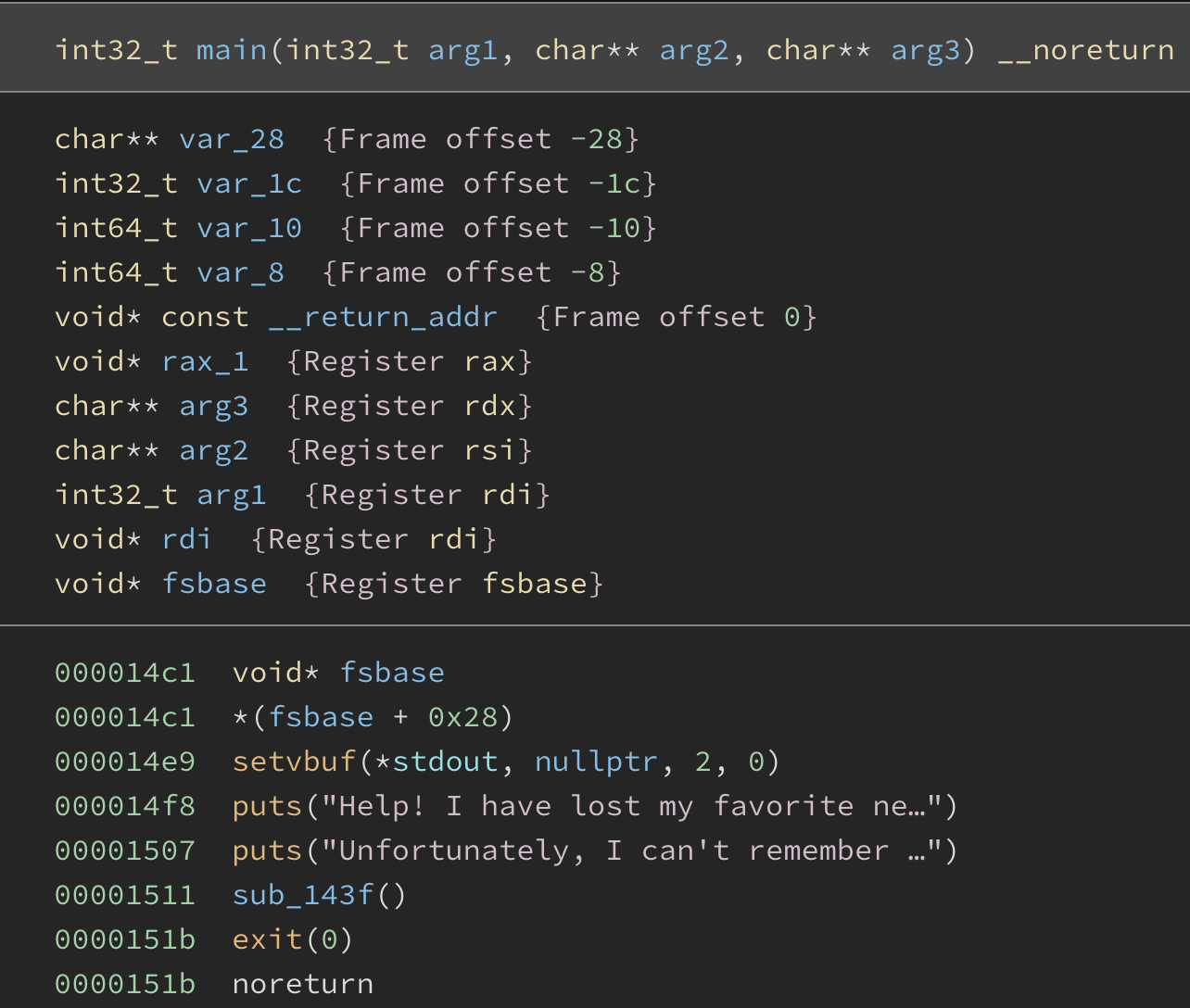Select the rdi variable of type void*
This screenshot has width=1190, height=1008.
186,539
